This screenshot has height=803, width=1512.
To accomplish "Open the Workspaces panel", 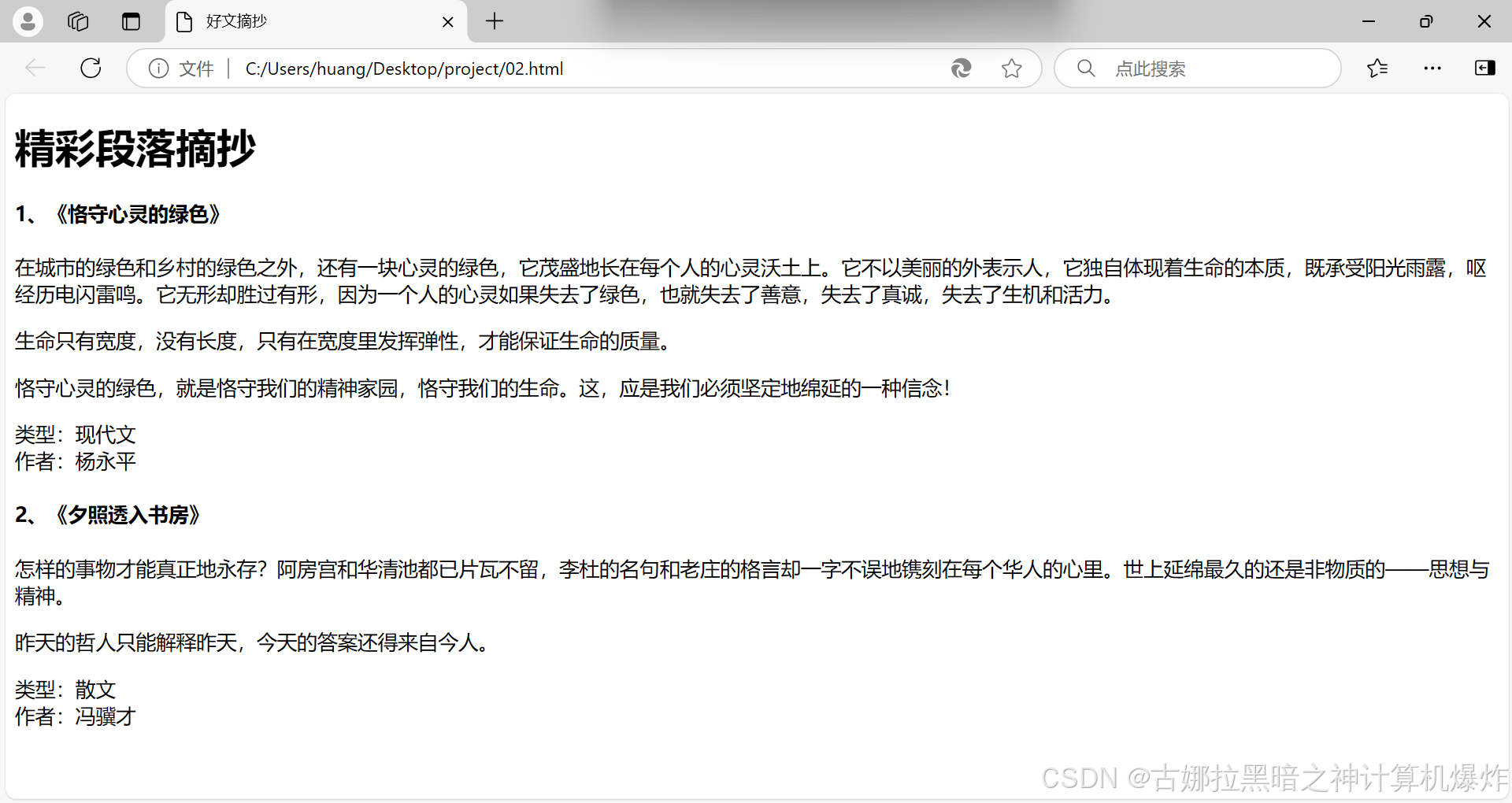I will point(77,21).
